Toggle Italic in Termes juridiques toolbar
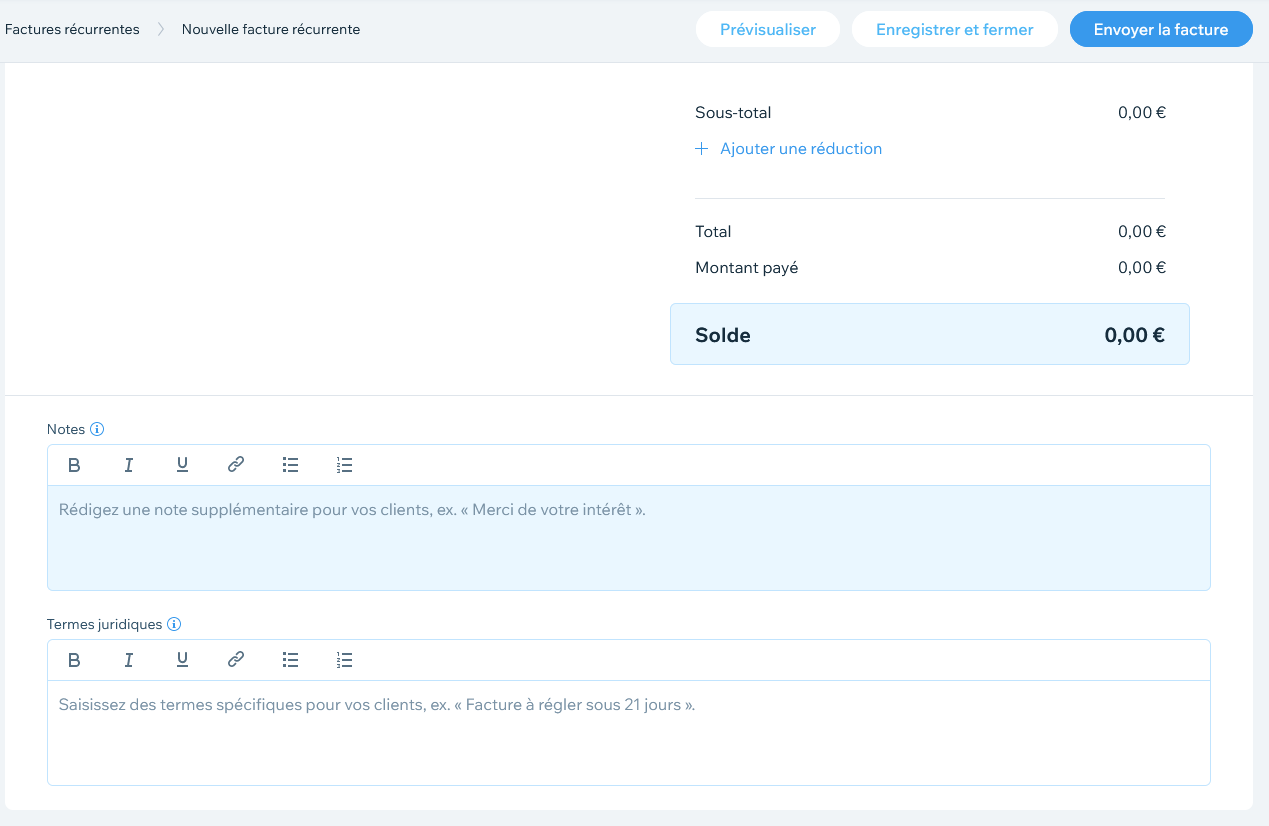Image resolution: width=1269 pixels, height=826 pixels. pos(128,660)
